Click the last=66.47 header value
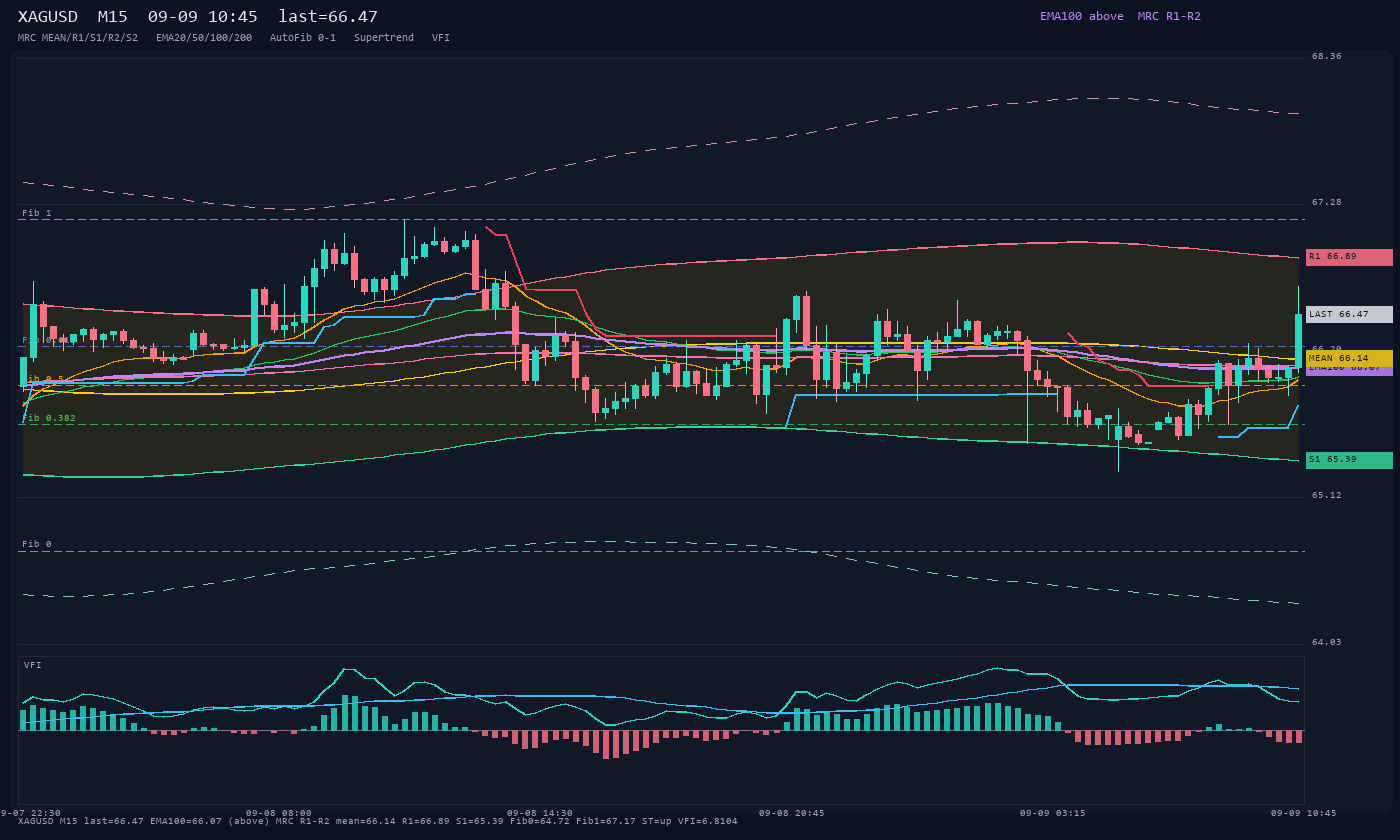 pyautogui.click(x=328, y=17)
